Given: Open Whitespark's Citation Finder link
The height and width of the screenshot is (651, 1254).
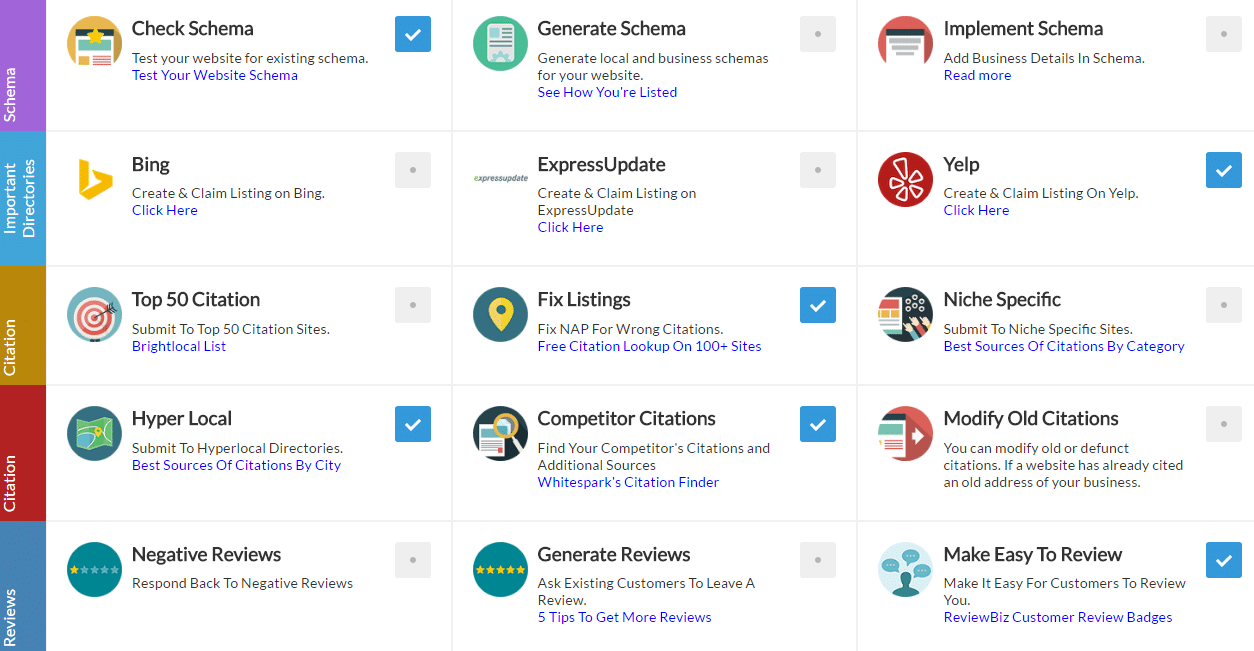Looking at the screenshot, I should click(x=628, y=482).
